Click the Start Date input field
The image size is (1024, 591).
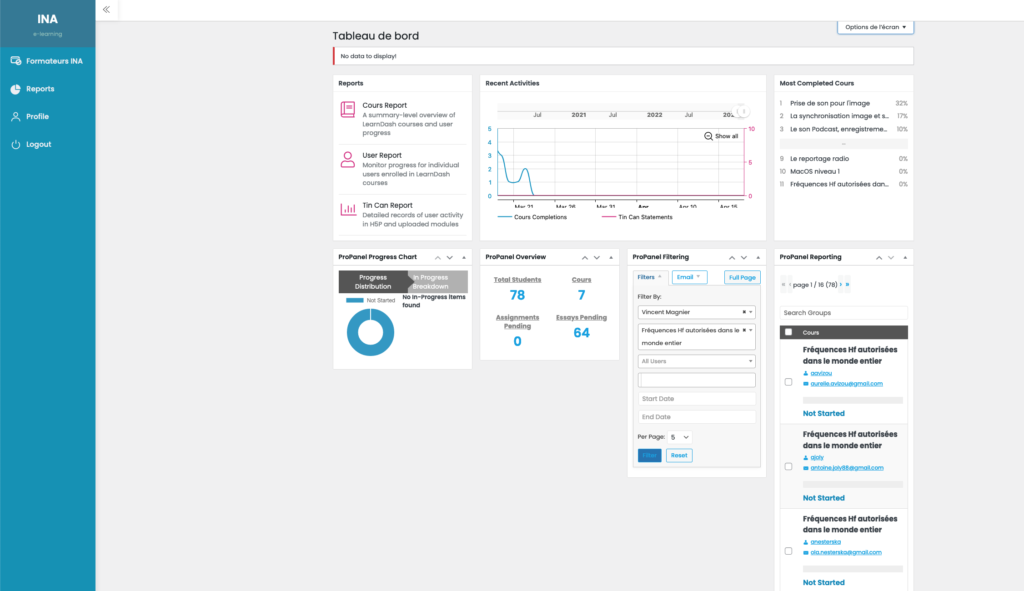696,399
